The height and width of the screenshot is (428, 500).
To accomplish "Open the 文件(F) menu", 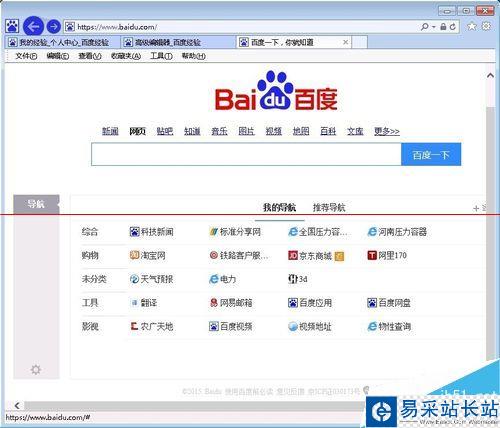I will click(26, 56).
